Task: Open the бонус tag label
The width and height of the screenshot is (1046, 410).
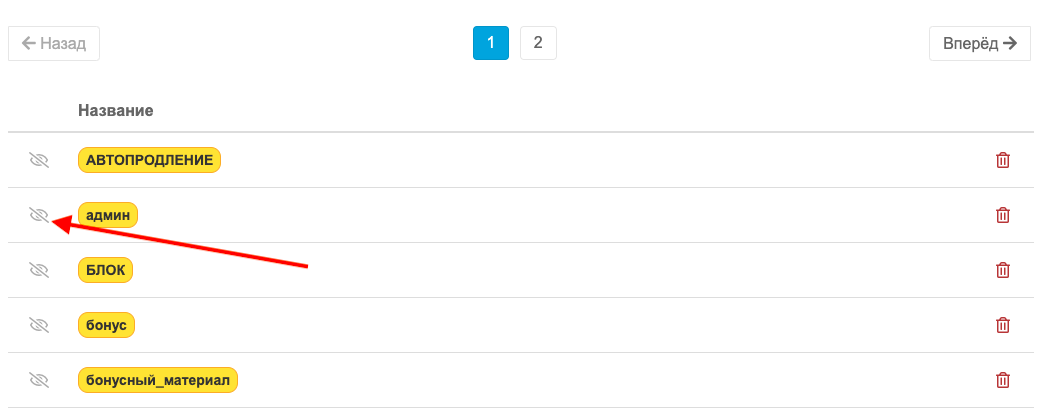Action: pos(107,325)
